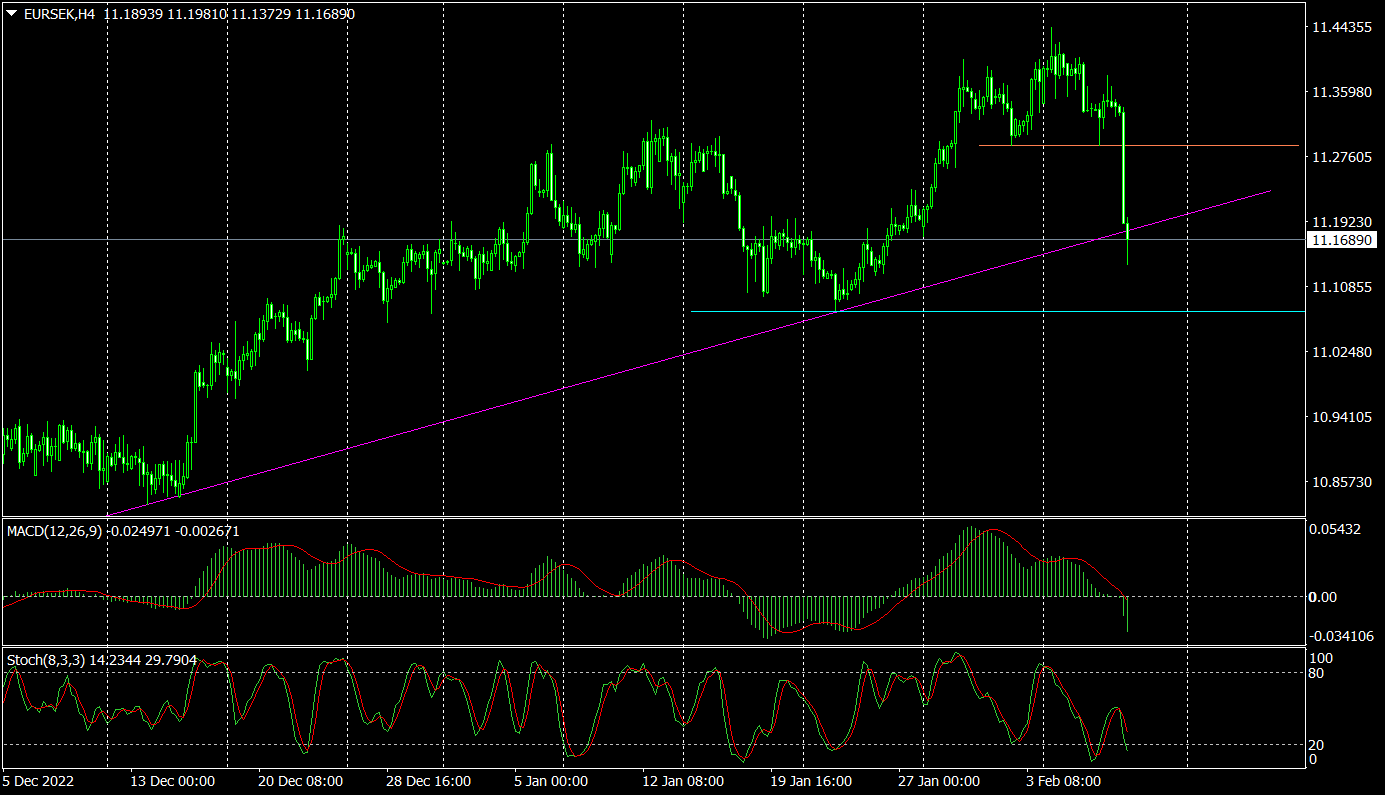Click the EURSEK,H4 chart symbol label
This screenshot has height=795, width=1385.
[58, 14]
